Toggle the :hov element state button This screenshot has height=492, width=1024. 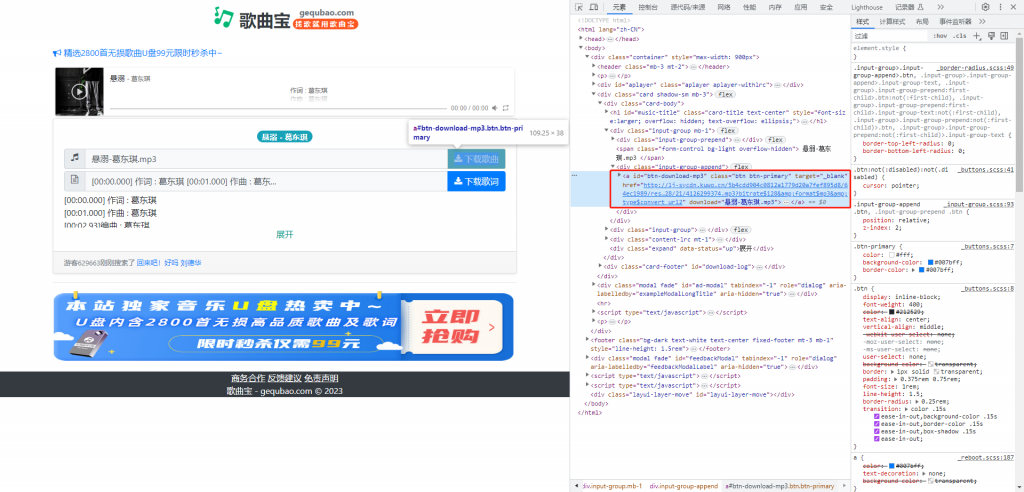click(939, 35)
